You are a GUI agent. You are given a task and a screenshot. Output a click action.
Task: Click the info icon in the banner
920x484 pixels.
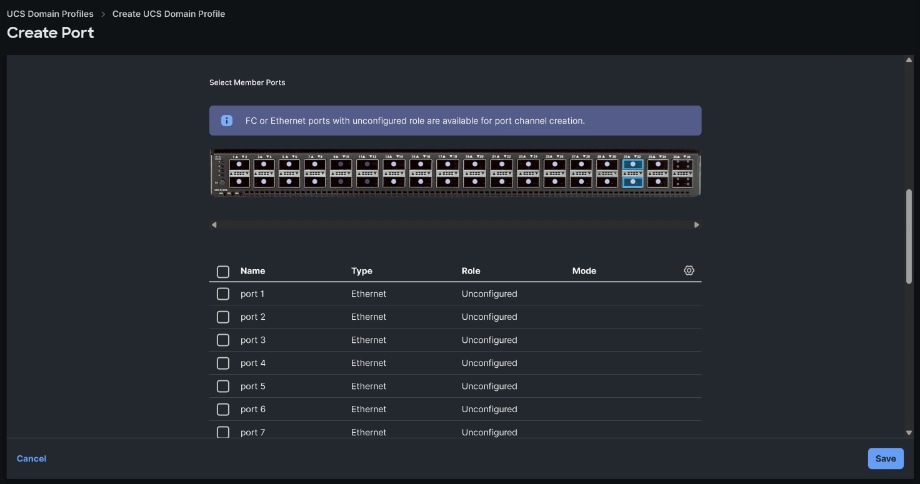tap(226, 120)
